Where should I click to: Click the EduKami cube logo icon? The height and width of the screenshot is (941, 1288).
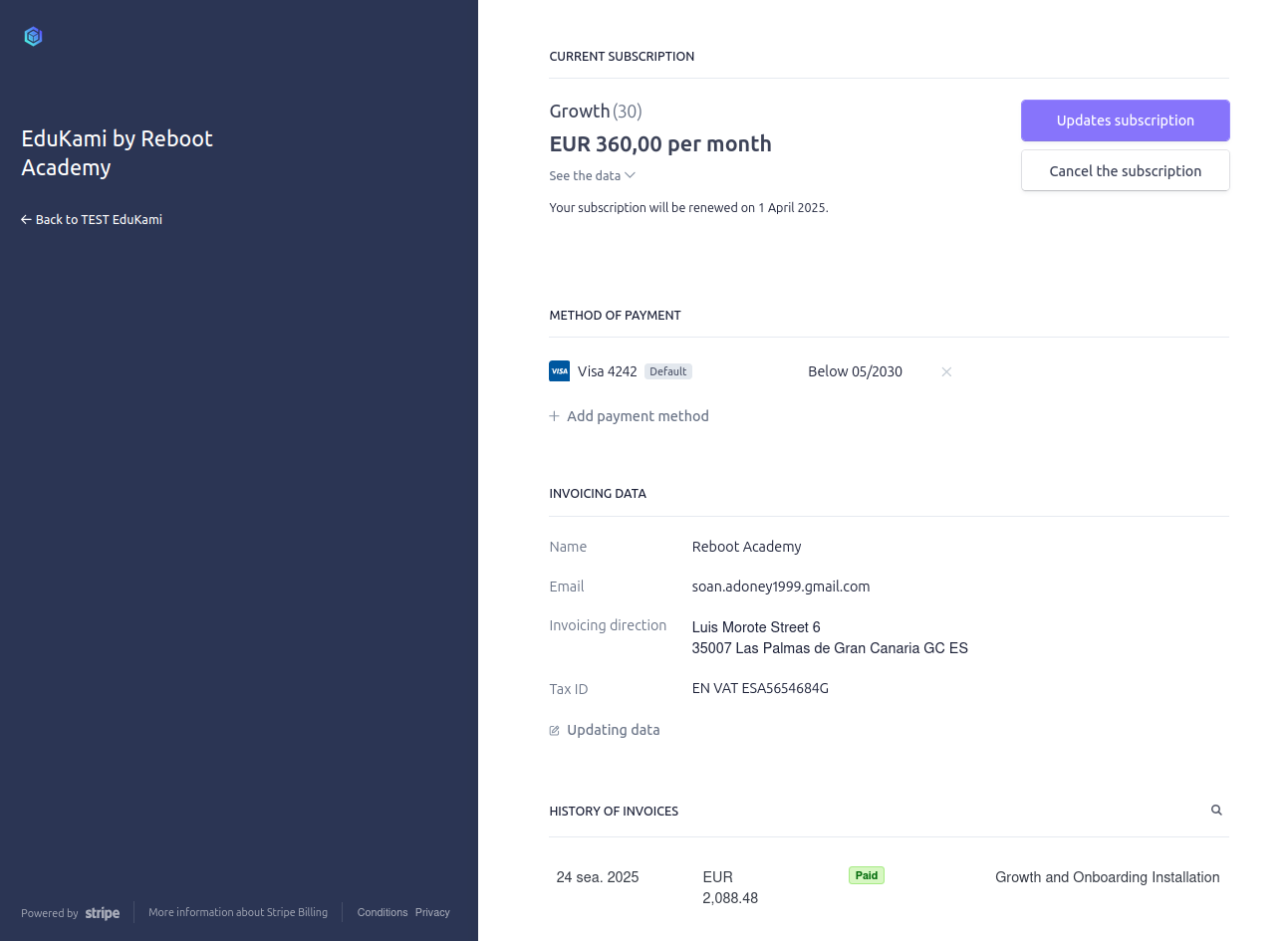33,37
